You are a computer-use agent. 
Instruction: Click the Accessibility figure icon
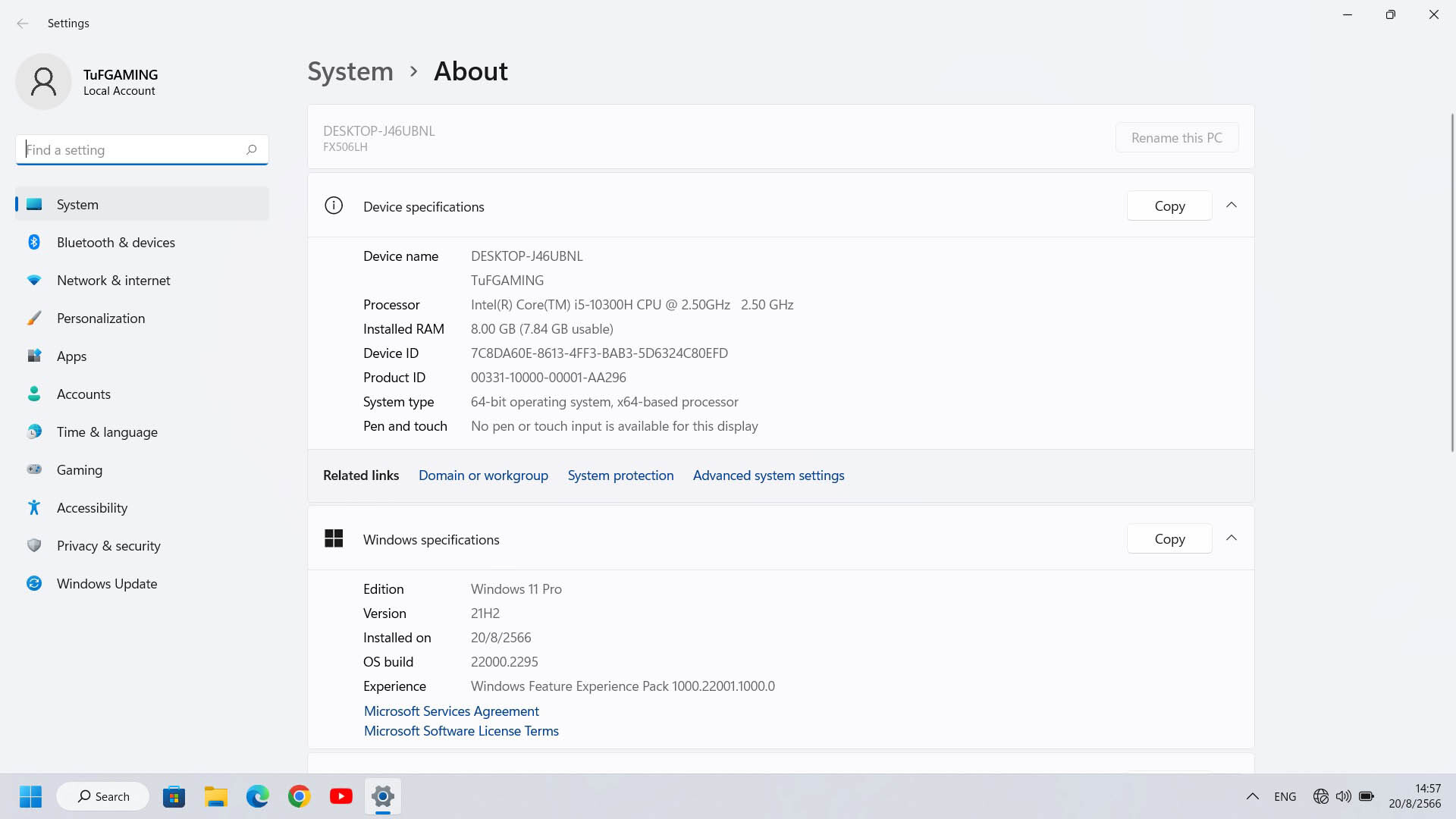(x=34, y=507)
